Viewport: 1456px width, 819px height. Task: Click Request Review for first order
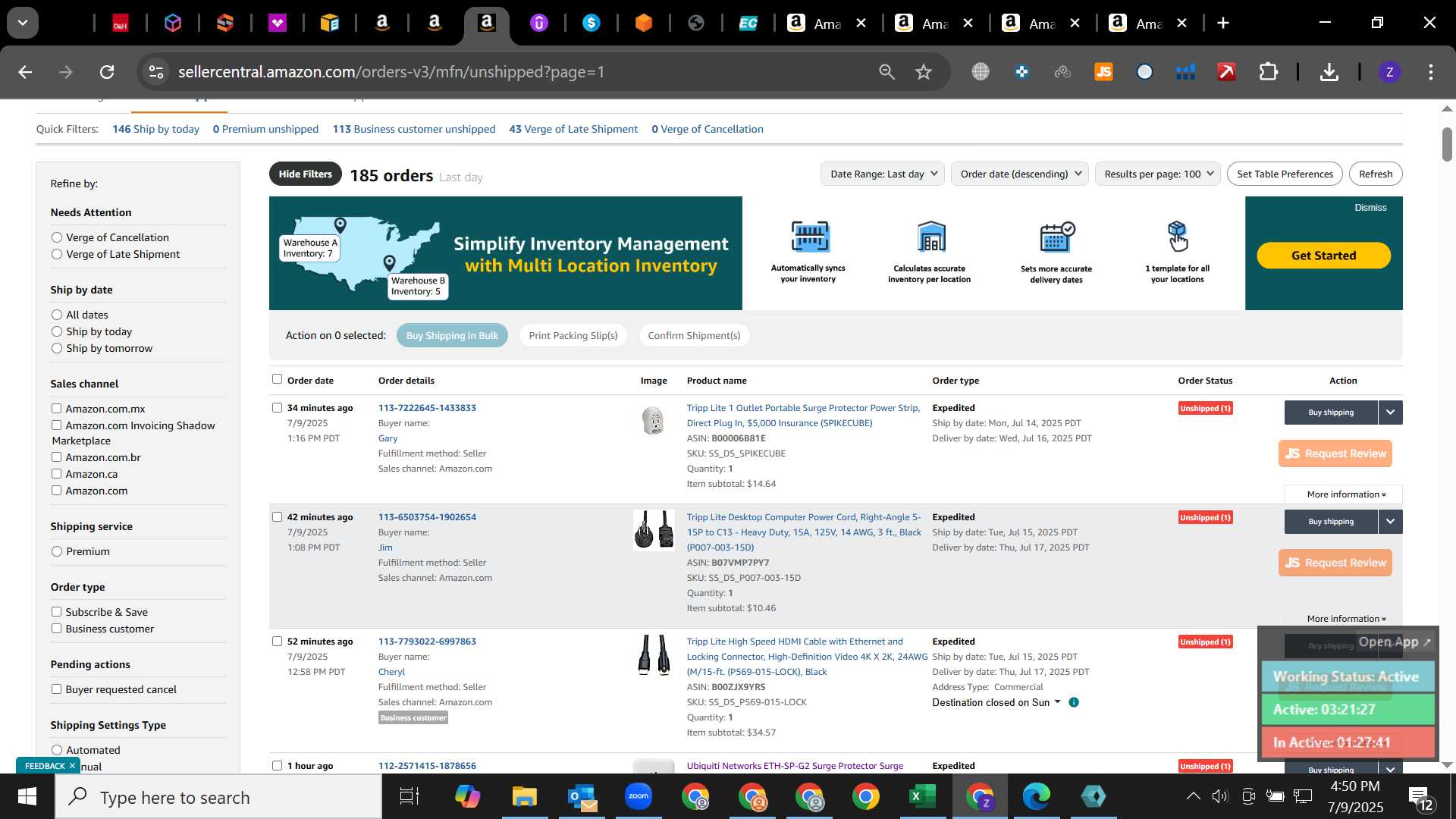pyautogui.click(x=1335, y=453)
